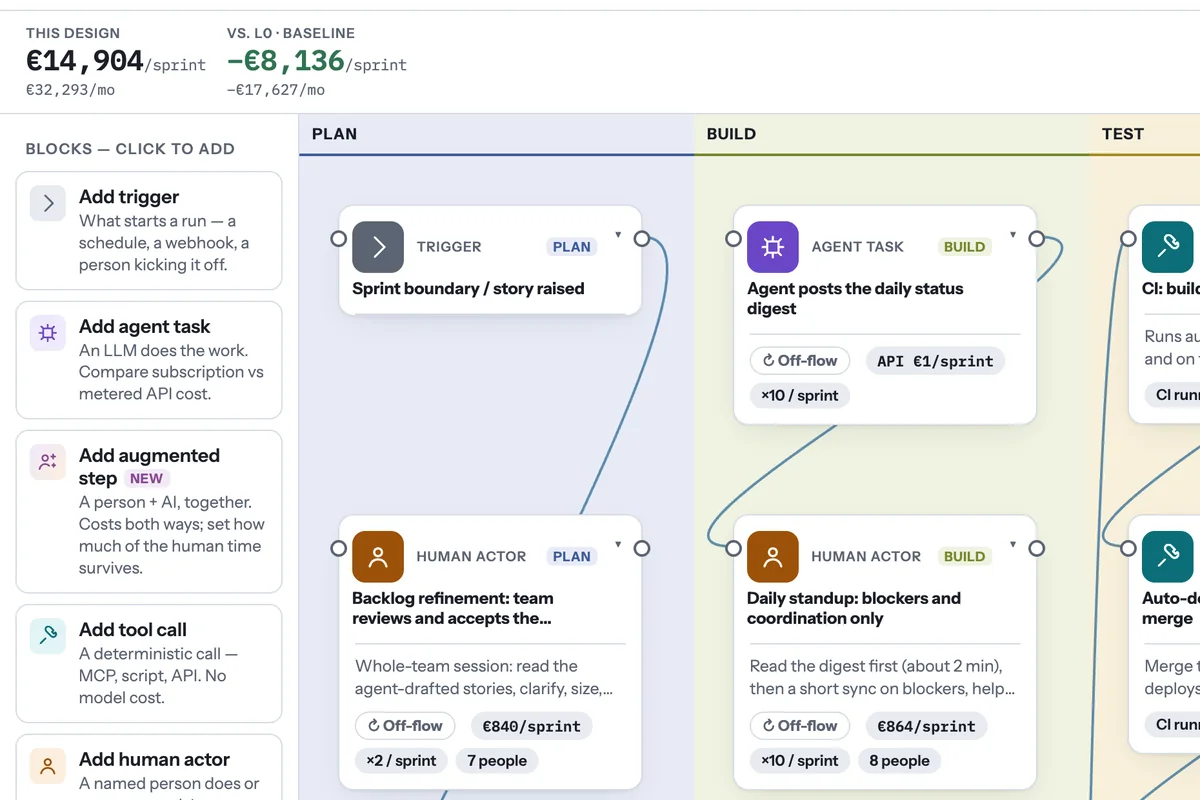Screen dimensions: 1200x800
Task: Click the €840/sprint cost pill
Action: (x=531, y=726)
